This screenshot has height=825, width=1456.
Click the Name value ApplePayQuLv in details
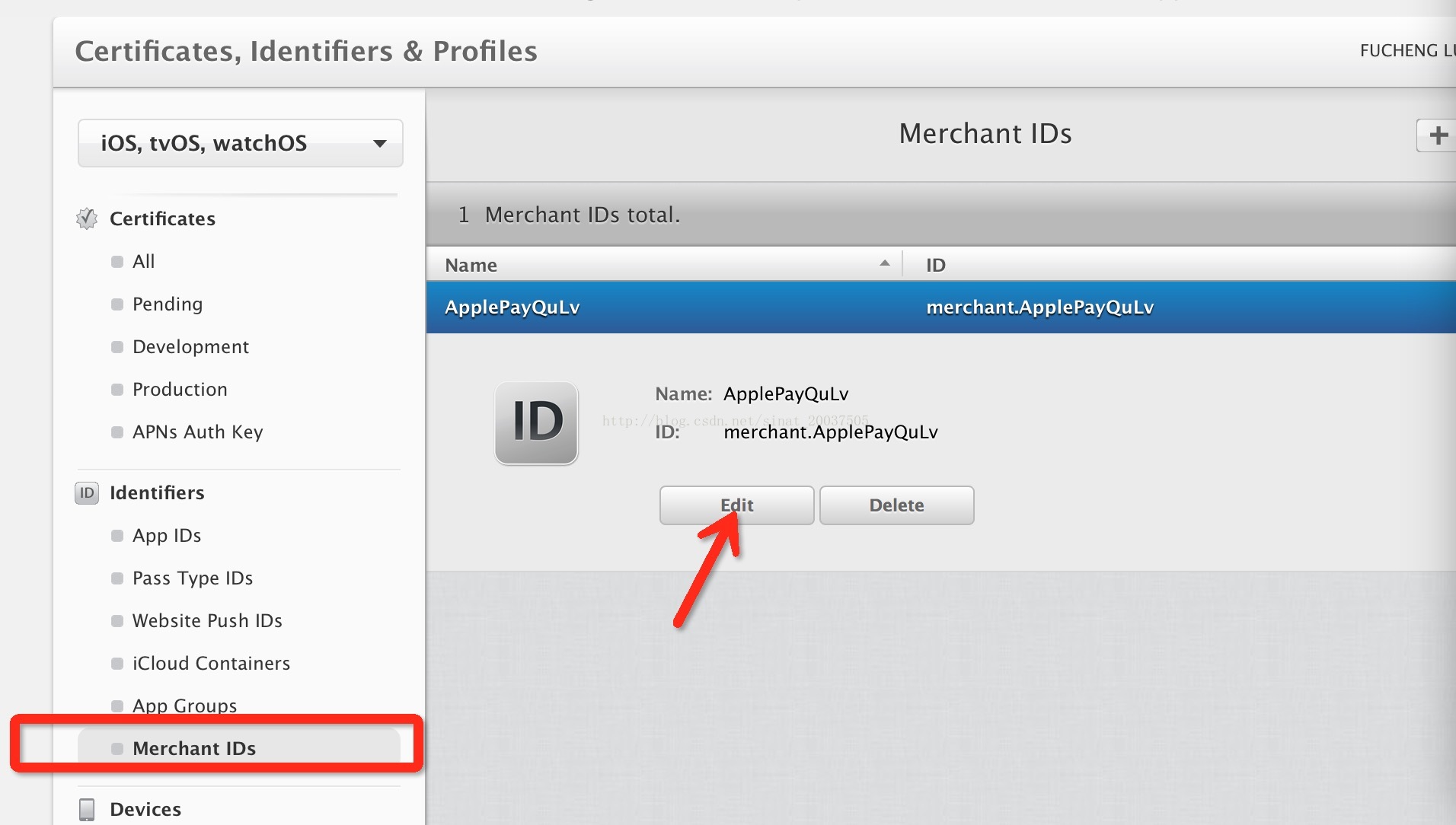point(786,394)
